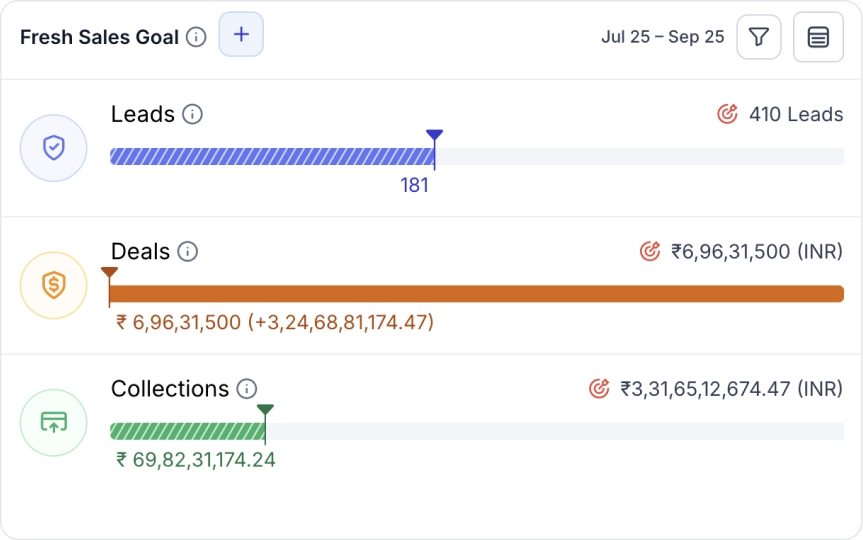Screen dimensions: 863x540
Task: Click the Deals achieved amount text
Action: point(275,323)
